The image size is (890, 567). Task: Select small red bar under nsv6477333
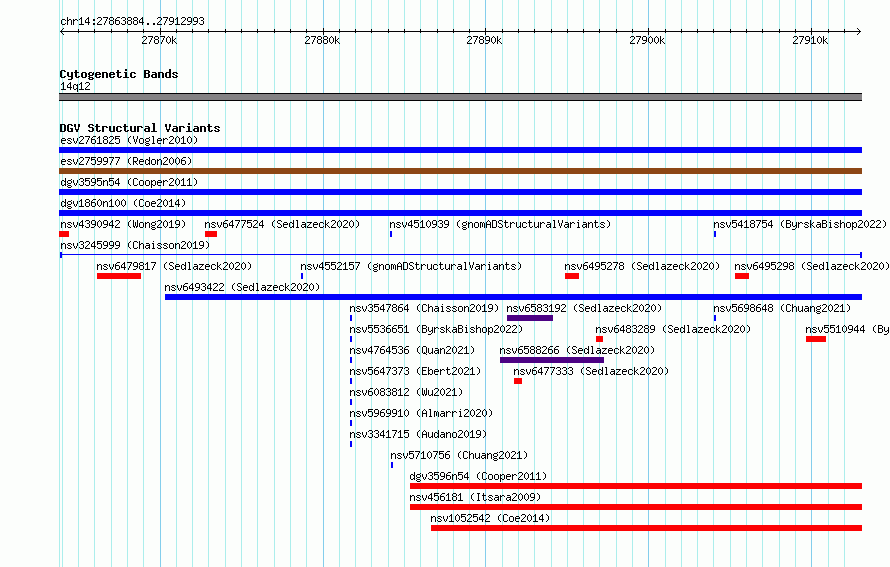(518, 381)
